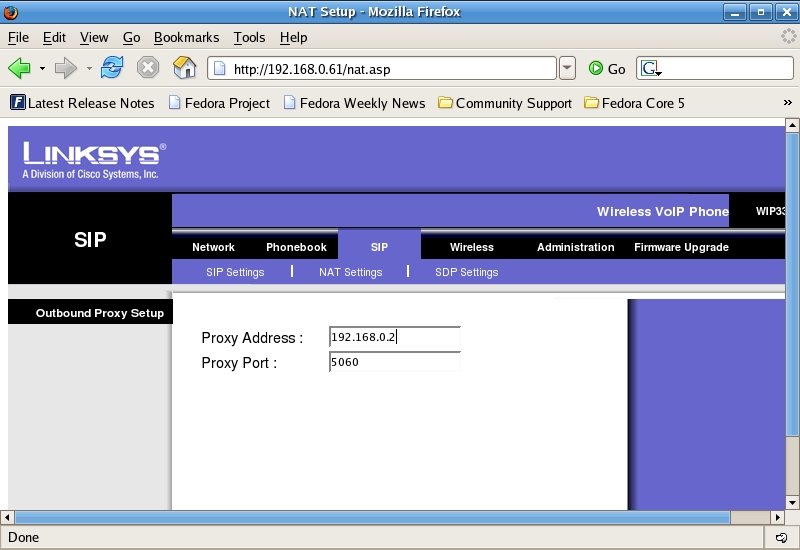Screen dimensions: 800x550
Task: Expand the Back button history dropdown arrow
Action: click(x=42, y=69)
